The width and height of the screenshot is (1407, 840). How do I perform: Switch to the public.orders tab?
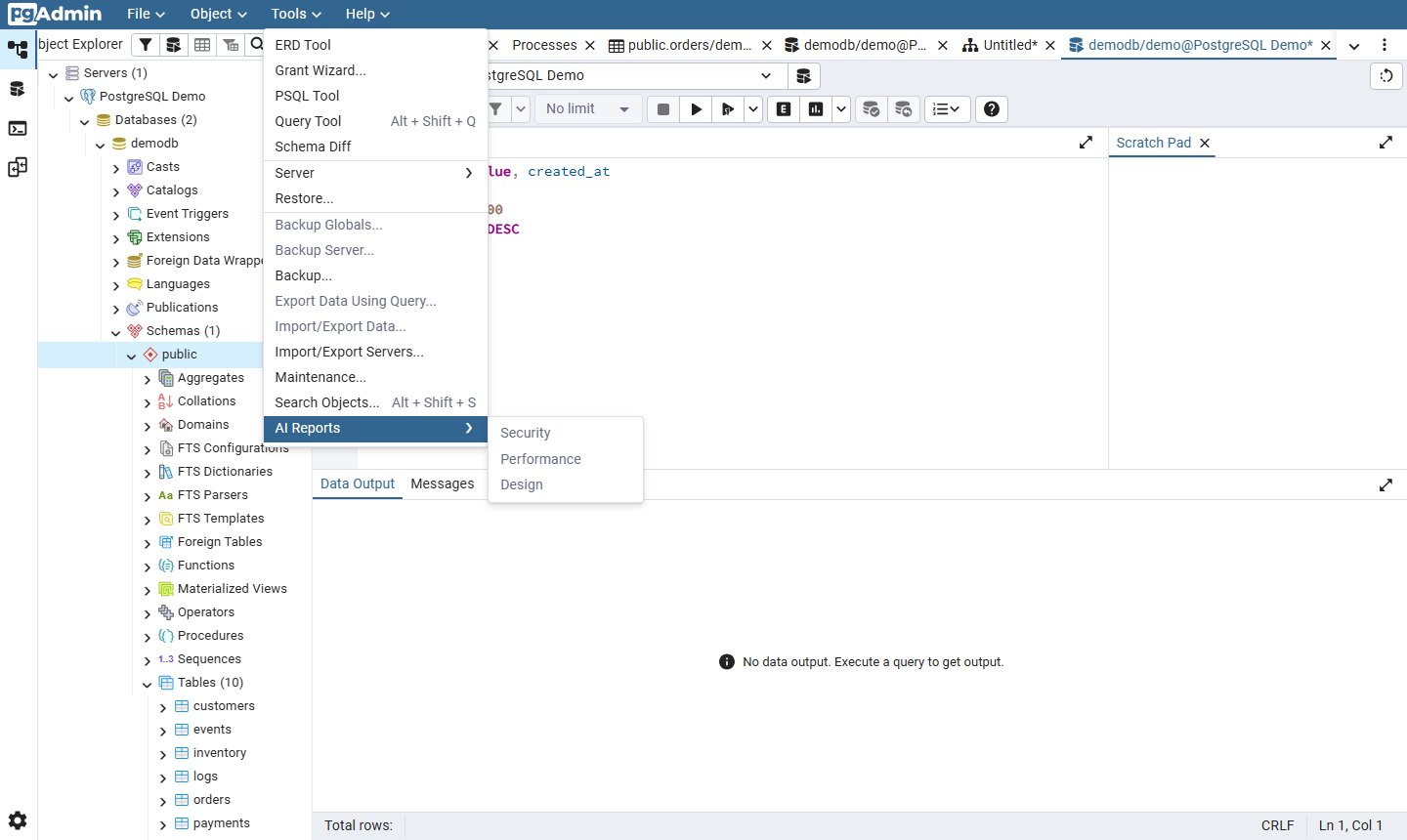(681, 45)
